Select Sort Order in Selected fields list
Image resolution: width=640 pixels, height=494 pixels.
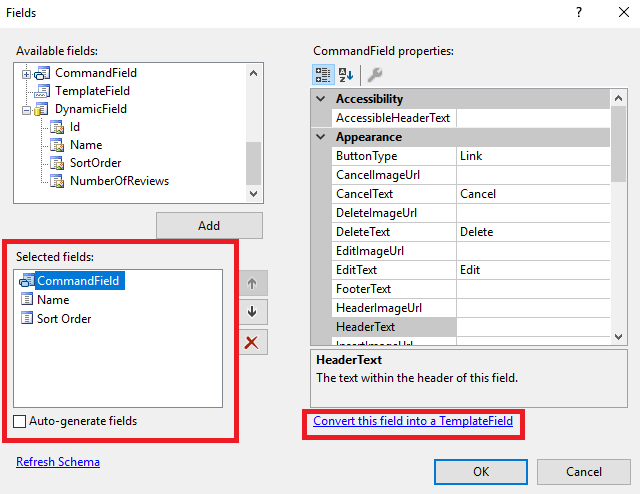click(x=63, y=319)
